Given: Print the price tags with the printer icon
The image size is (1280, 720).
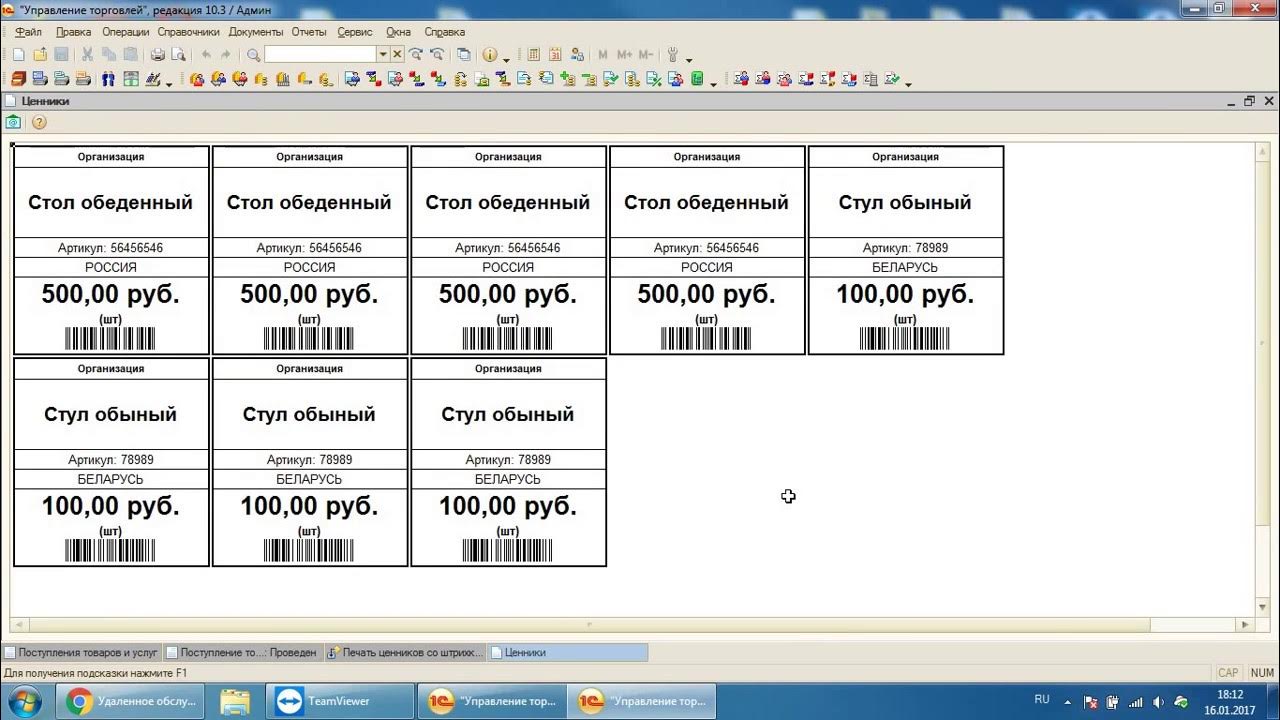Looking at the screenshot, I should tap(157, 54).
